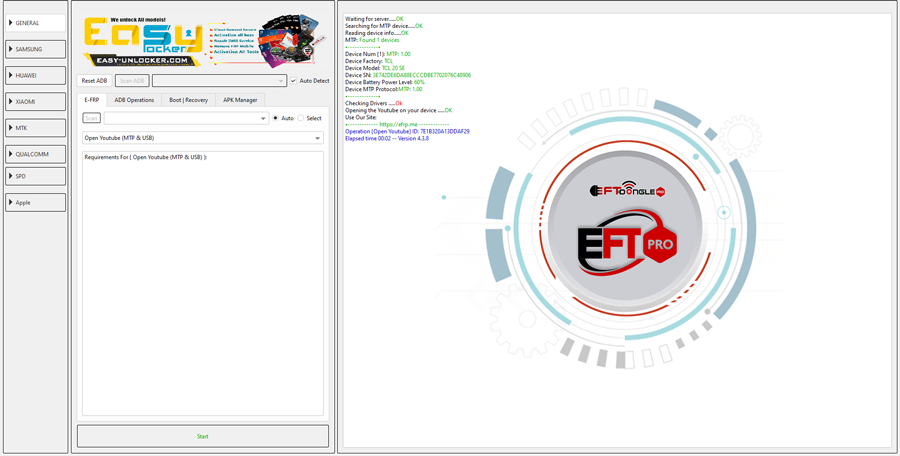Click the MTP Found 1 devices line
Screen dimensions: 900x456
point(372,40)
